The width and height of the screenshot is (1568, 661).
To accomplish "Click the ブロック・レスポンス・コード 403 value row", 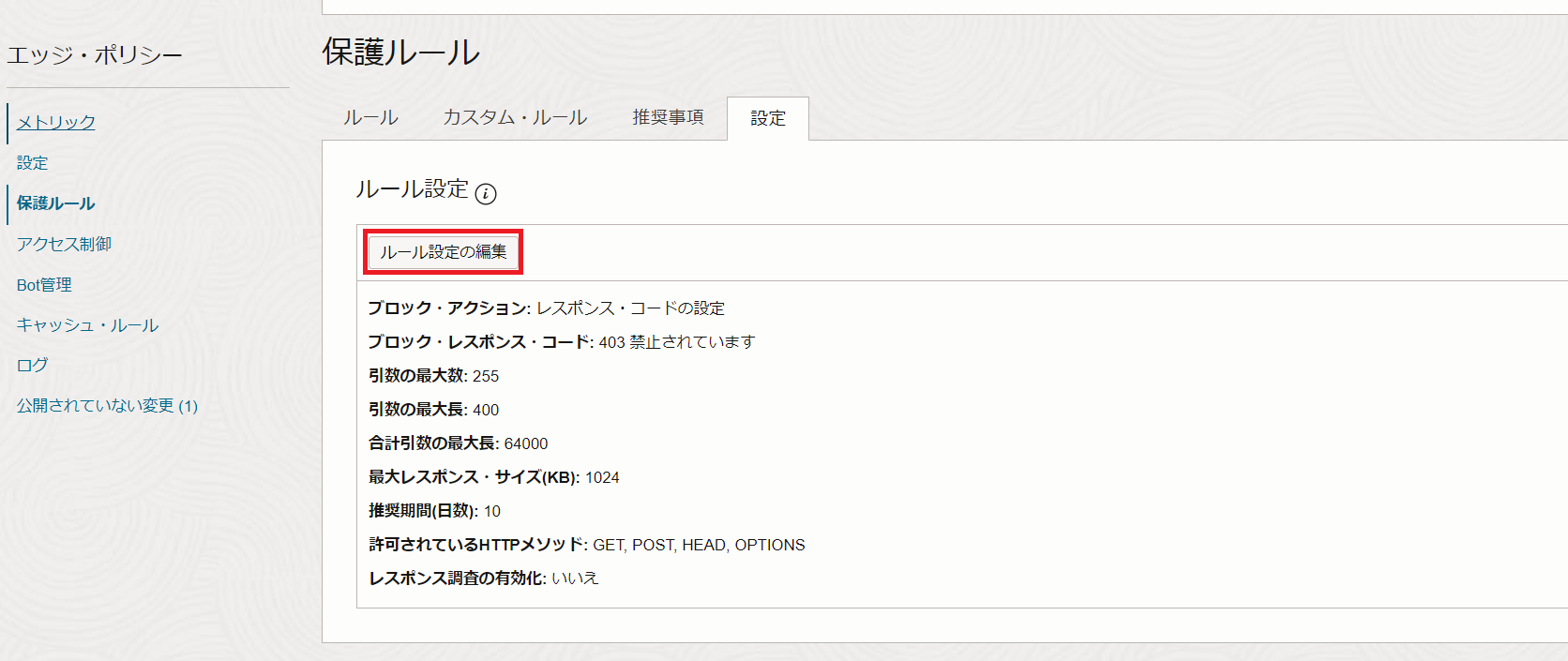I will click(561, 342).
